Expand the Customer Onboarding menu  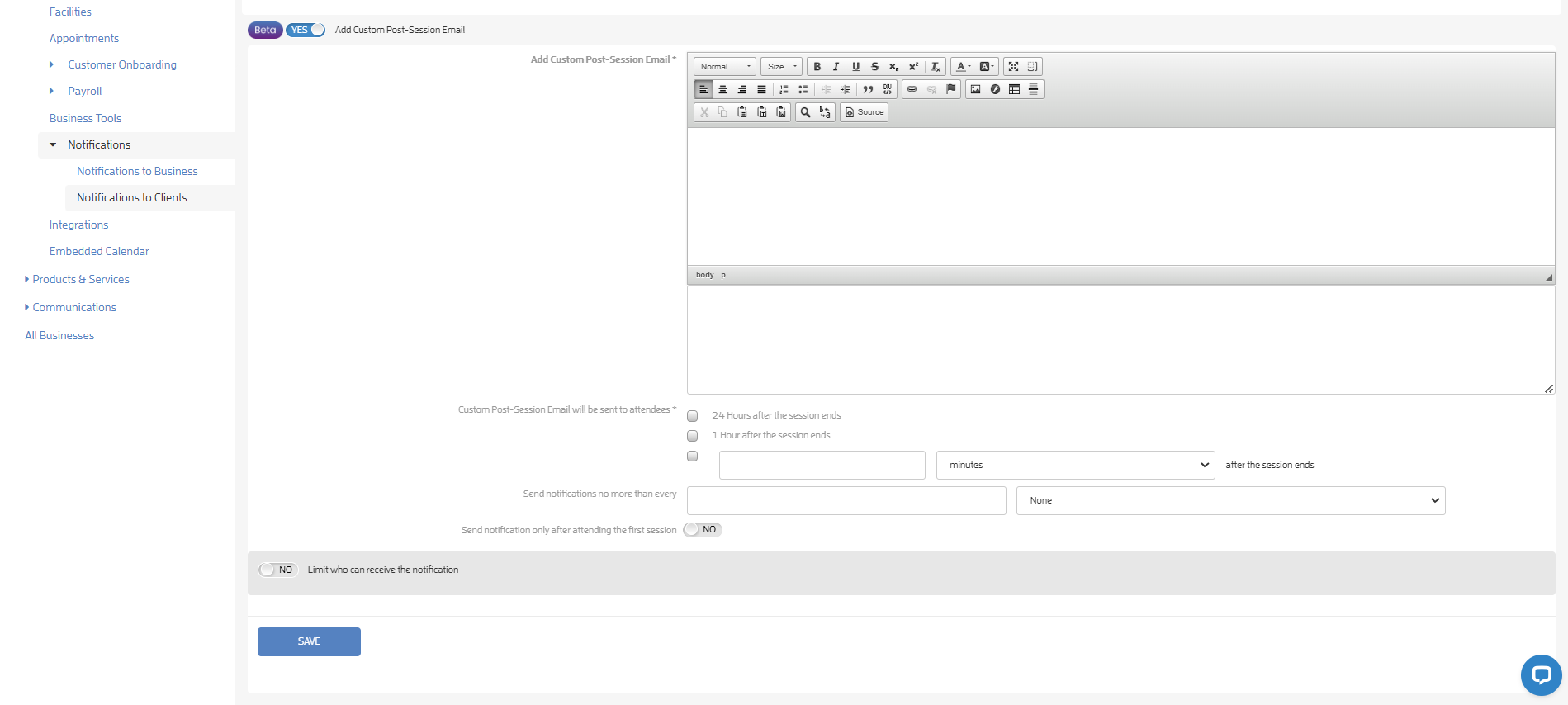click(x=51, y=64)
